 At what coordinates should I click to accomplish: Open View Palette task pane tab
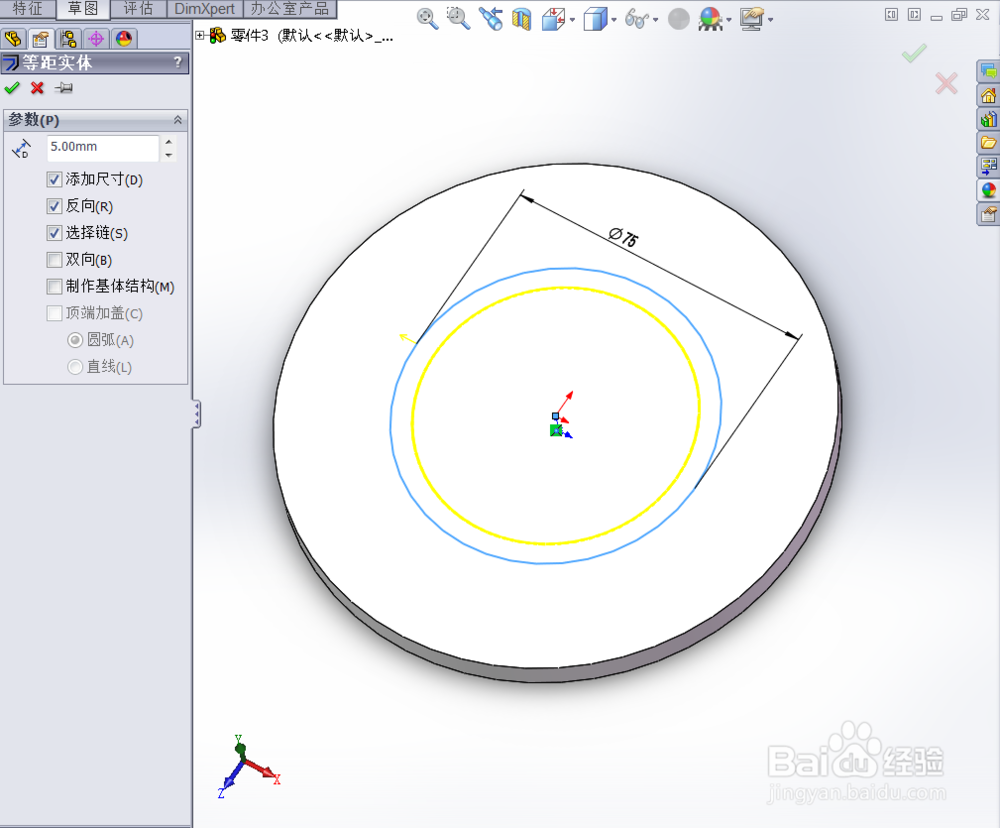click(x=988, y=166)
